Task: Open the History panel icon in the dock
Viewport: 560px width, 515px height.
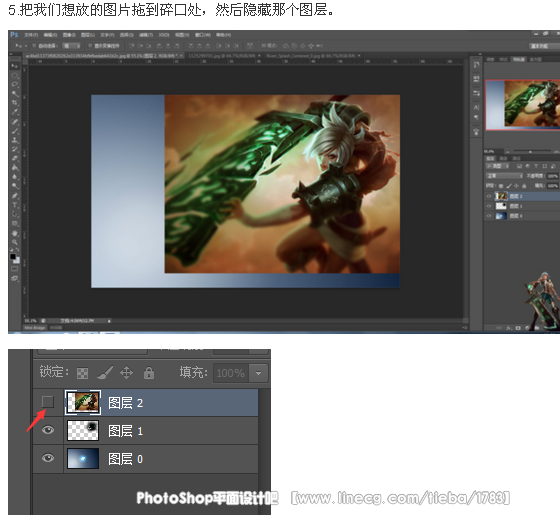Action: coord(476,65)
